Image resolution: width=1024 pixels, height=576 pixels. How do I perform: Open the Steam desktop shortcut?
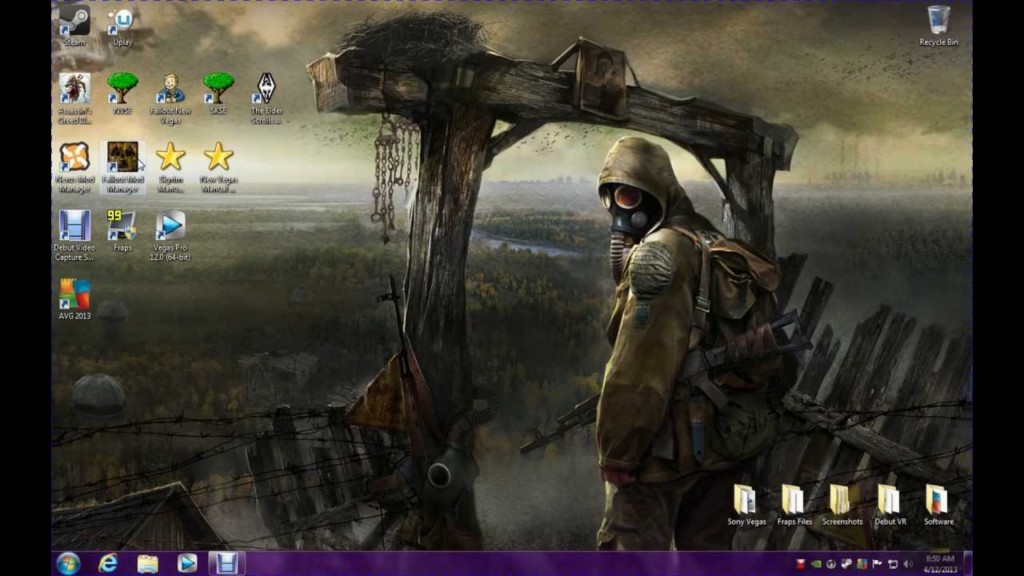(74, 26)
